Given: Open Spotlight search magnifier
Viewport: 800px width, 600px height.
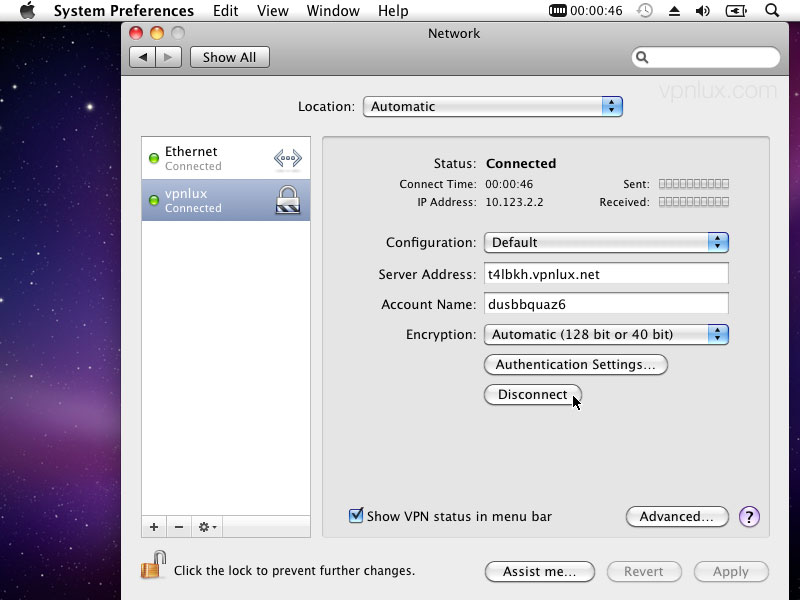Looking at the screenshot, I should click(x=772, y=10).
